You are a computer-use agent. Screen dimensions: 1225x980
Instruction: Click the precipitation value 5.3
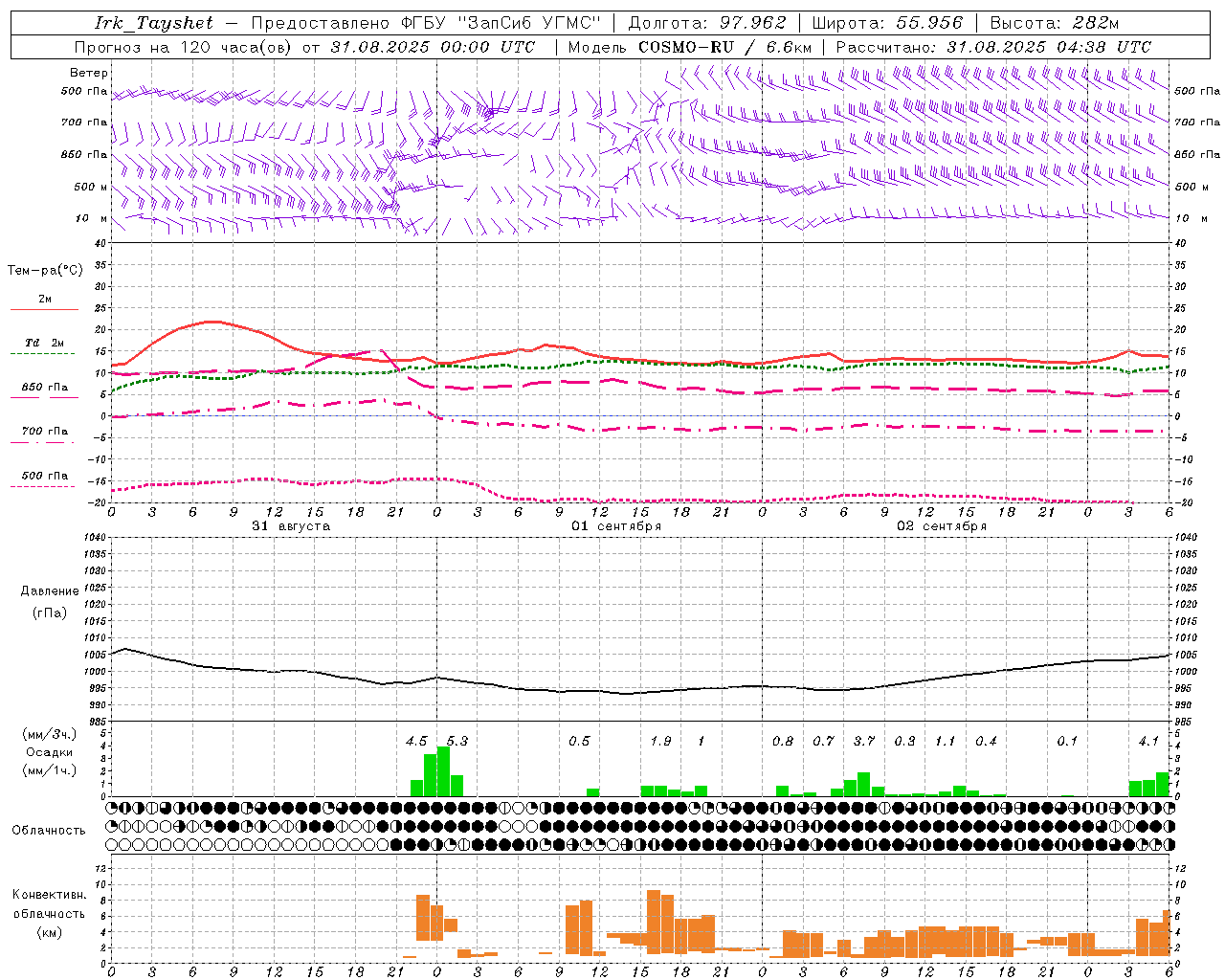click(457, 742)
